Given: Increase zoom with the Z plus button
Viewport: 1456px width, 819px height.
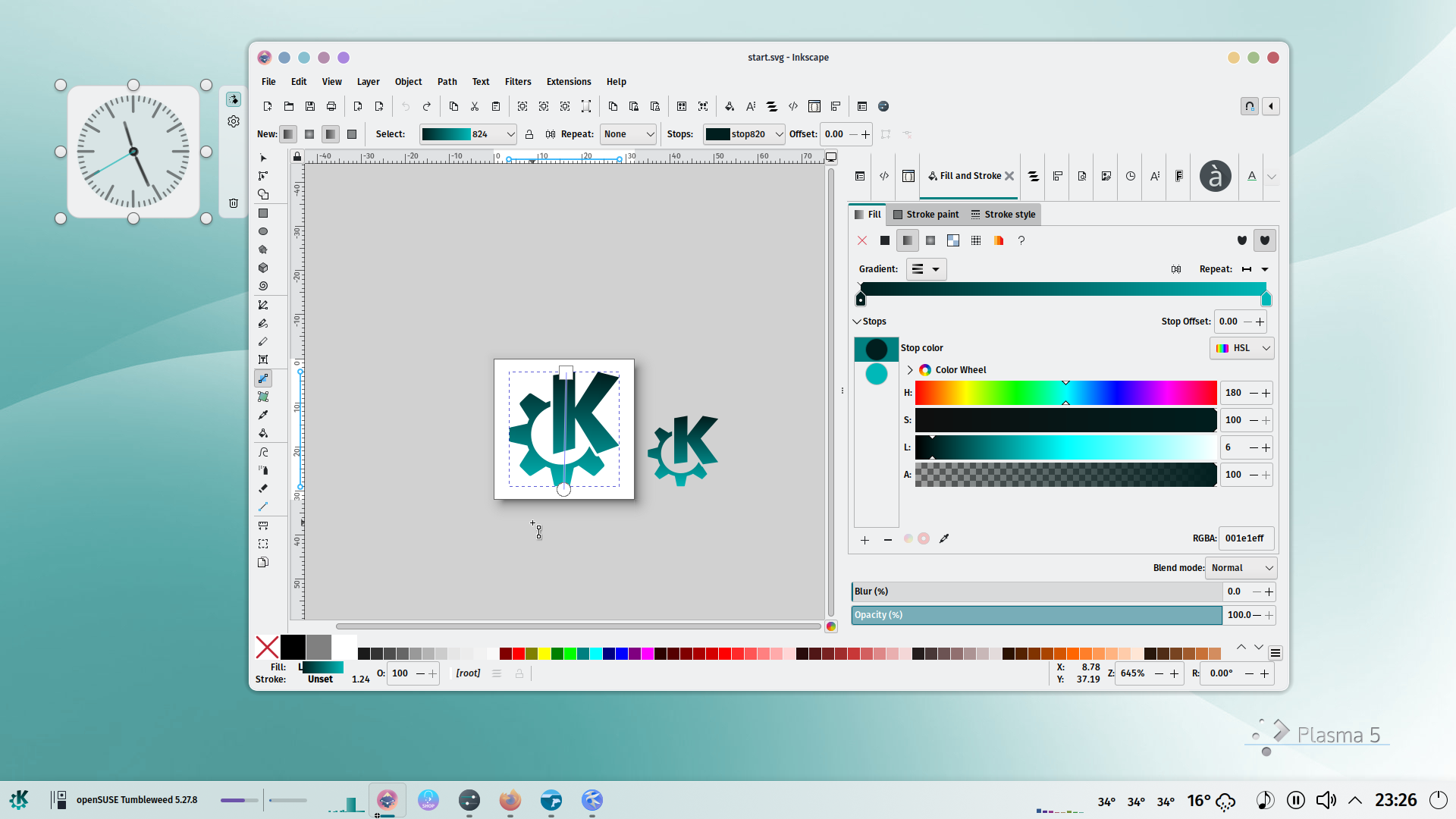Looking at the screenshot, I should (x=1174, y=673).
